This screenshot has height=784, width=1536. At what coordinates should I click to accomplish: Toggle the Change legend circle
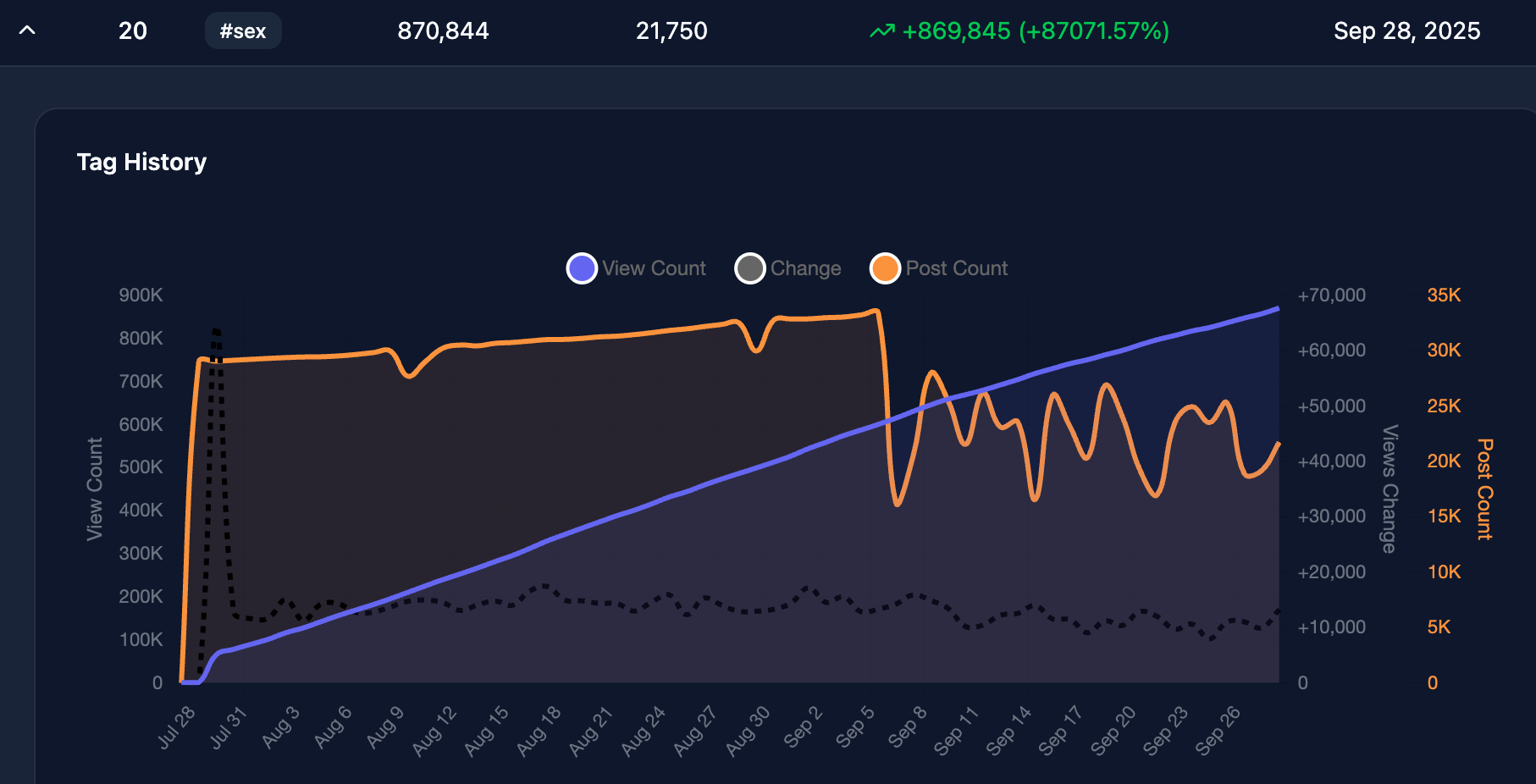pos(749,268)
